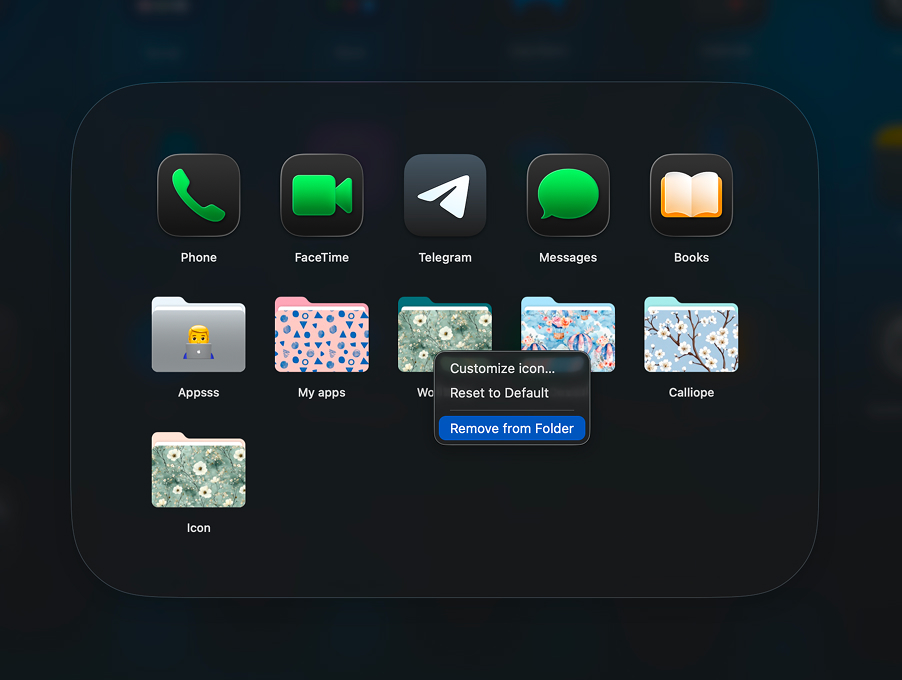Launch FaceTime from the folder

(321, 194)
